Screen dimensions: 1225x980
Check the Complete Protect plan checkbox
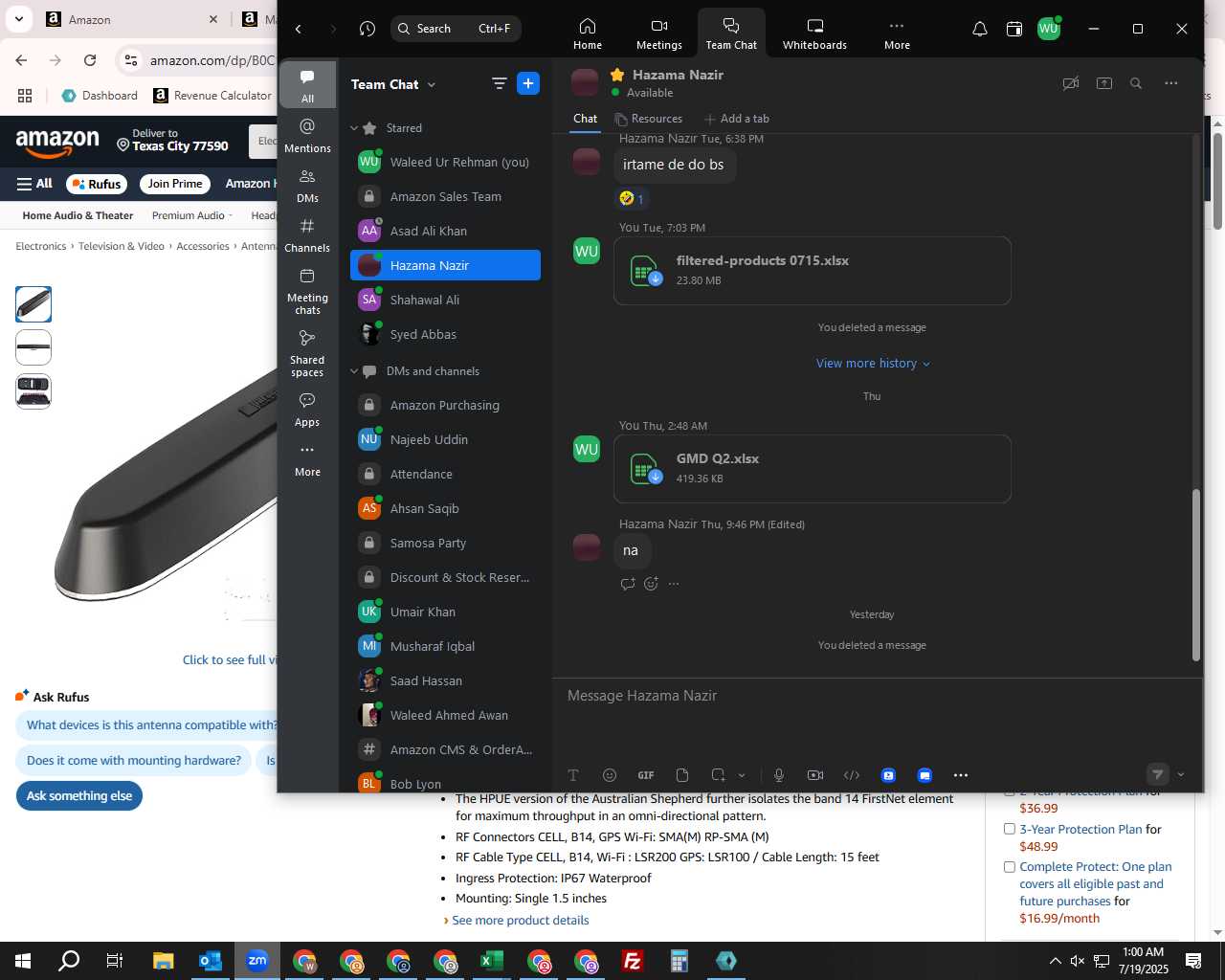point(1009,866)
